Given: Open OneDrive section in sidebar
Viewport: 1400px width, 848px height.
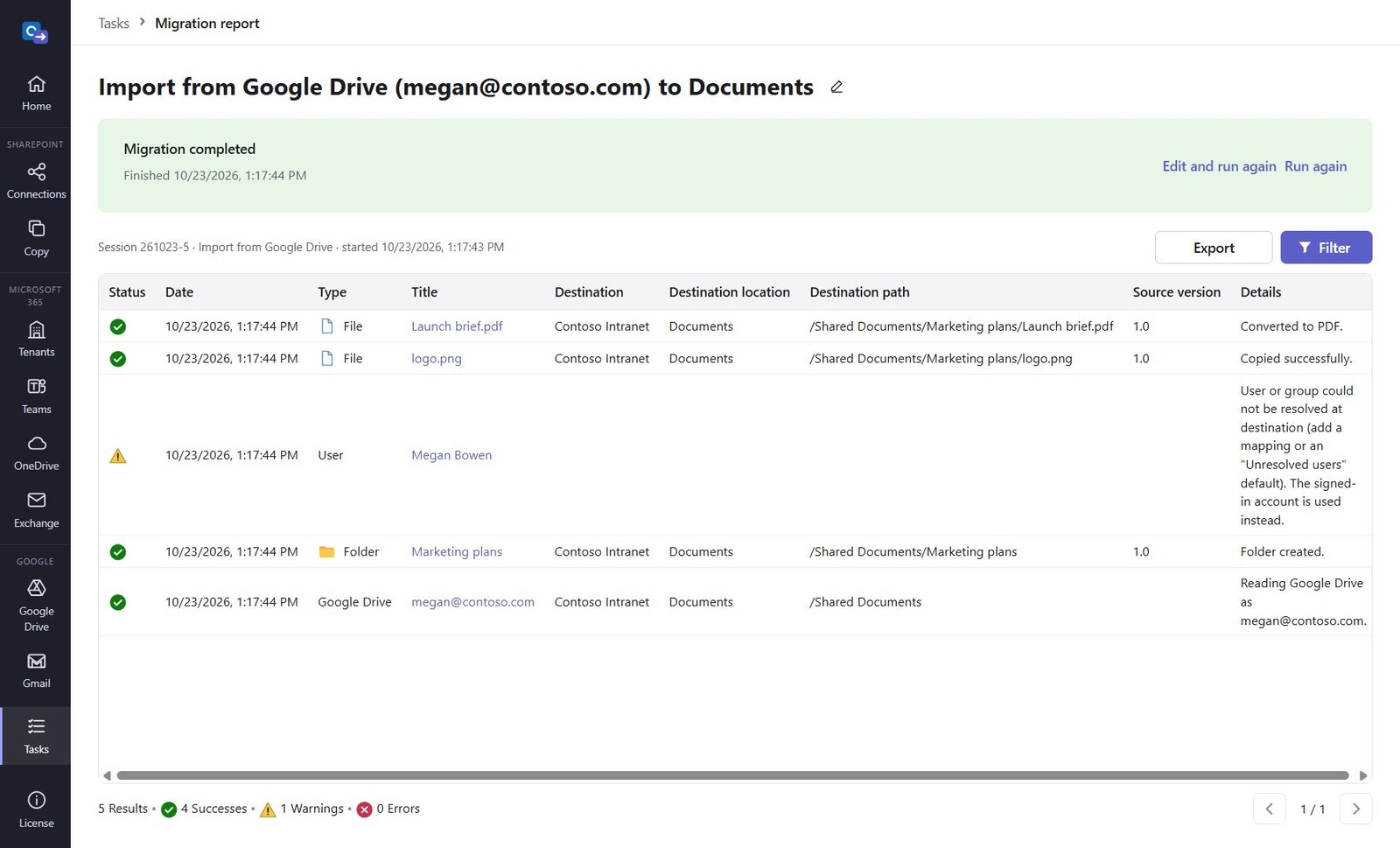Looking at the screenshot, I should [x=36, y=453].
